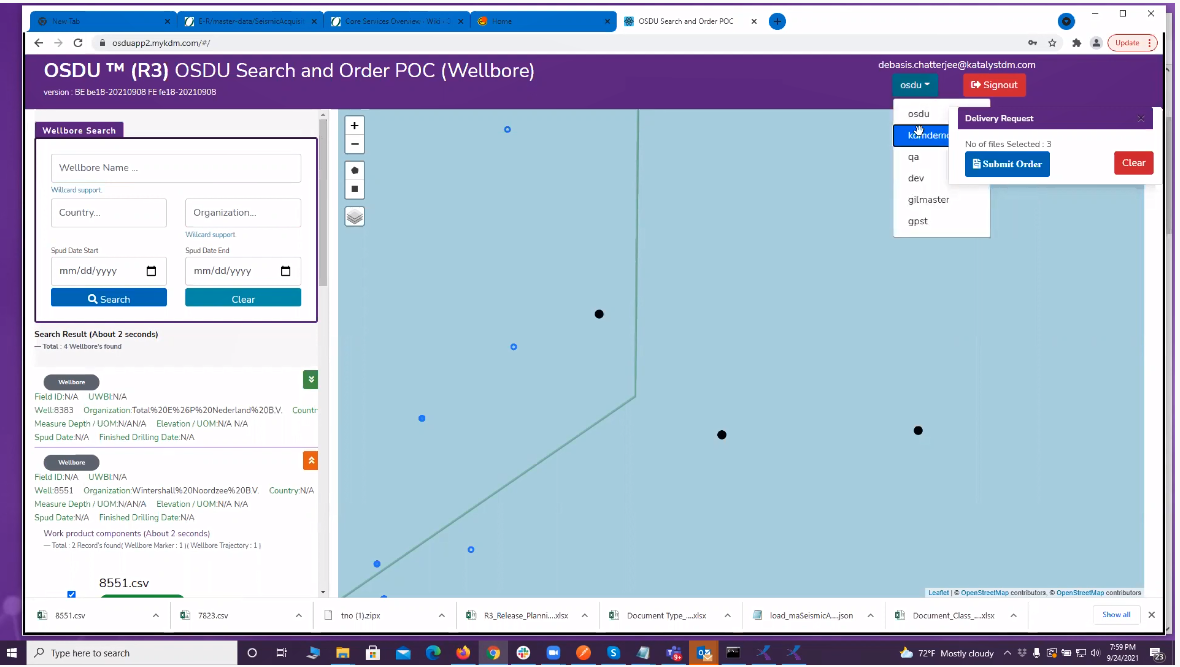Image resolution: width=1180 pixels, height=667 pixels.
Task: Open the osdu partition dropdown in the header
Action: click(915, 85)
